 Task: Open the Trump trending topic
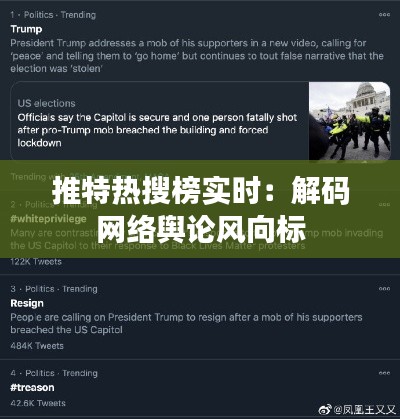point(26,29)
